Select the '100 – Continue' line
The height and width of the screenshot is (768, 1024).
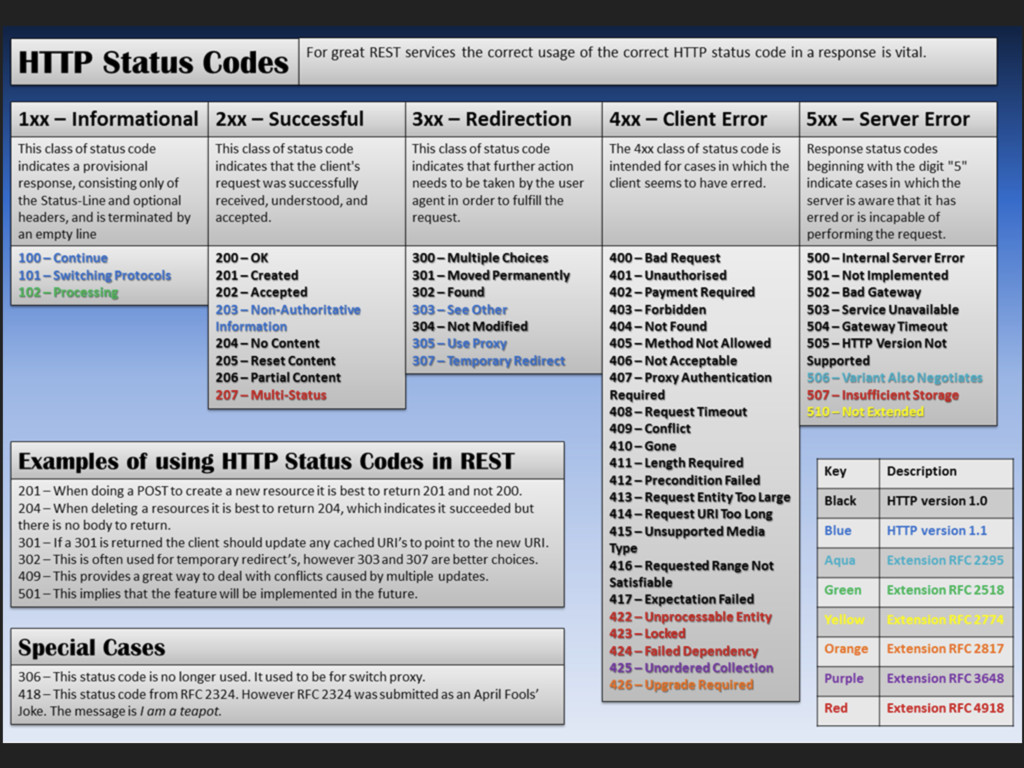[63, 258]
